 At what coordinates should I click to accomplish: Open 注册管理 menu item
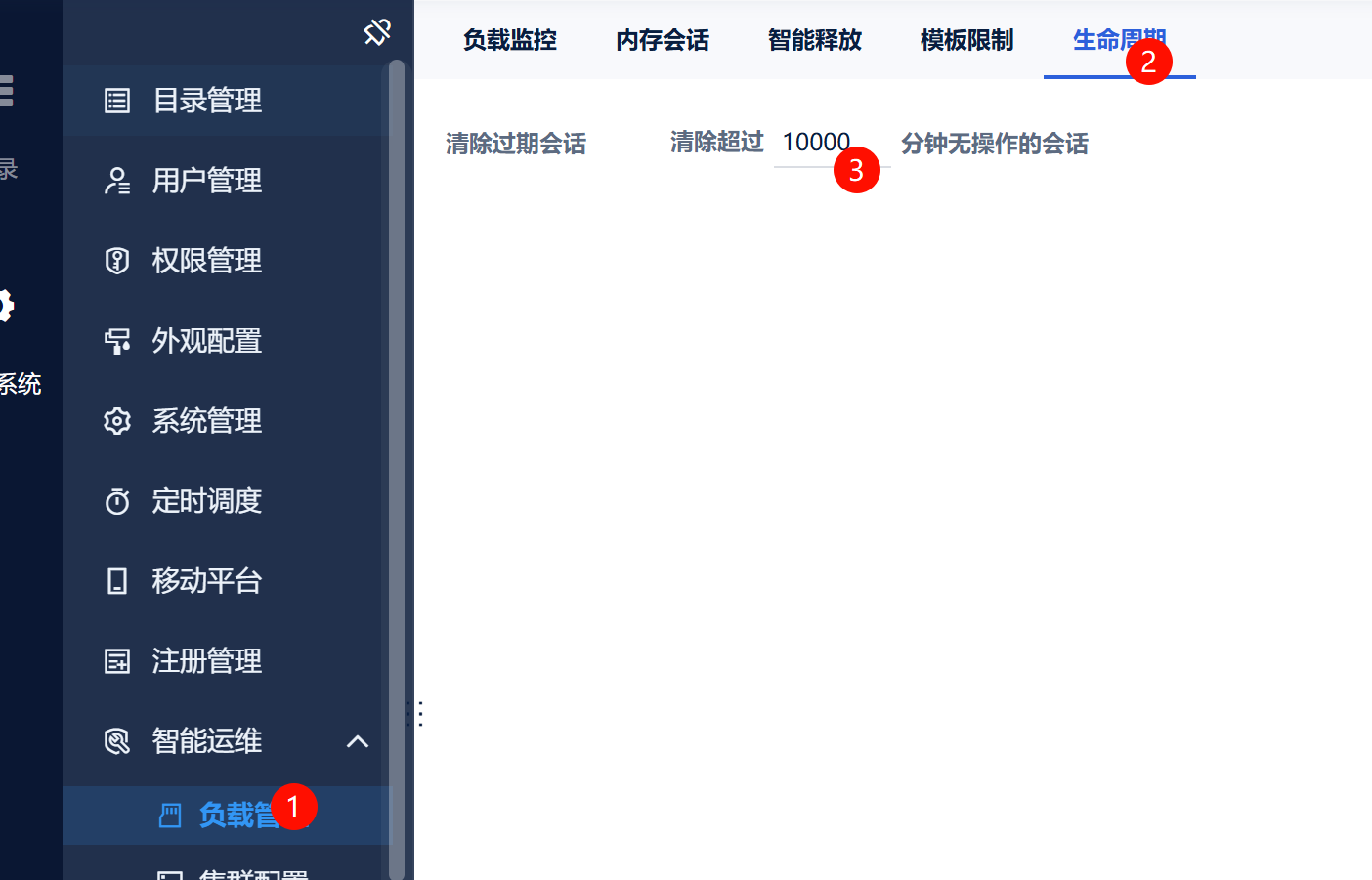pos(227,661)
